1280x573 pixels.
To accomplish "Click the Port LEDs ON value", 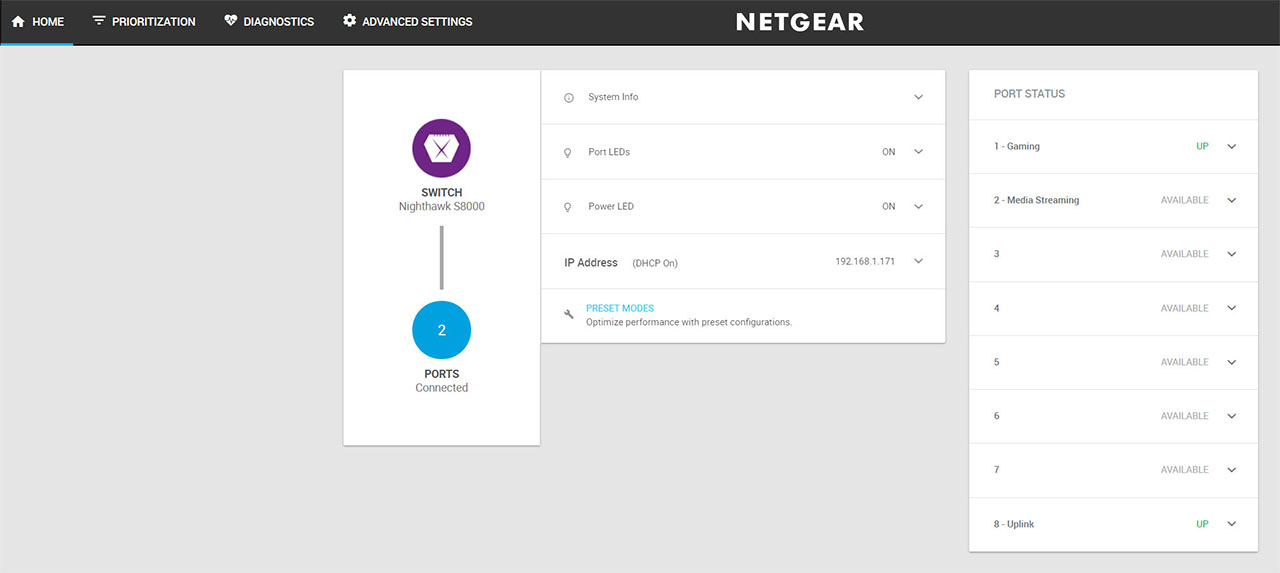I will point(889,152).
